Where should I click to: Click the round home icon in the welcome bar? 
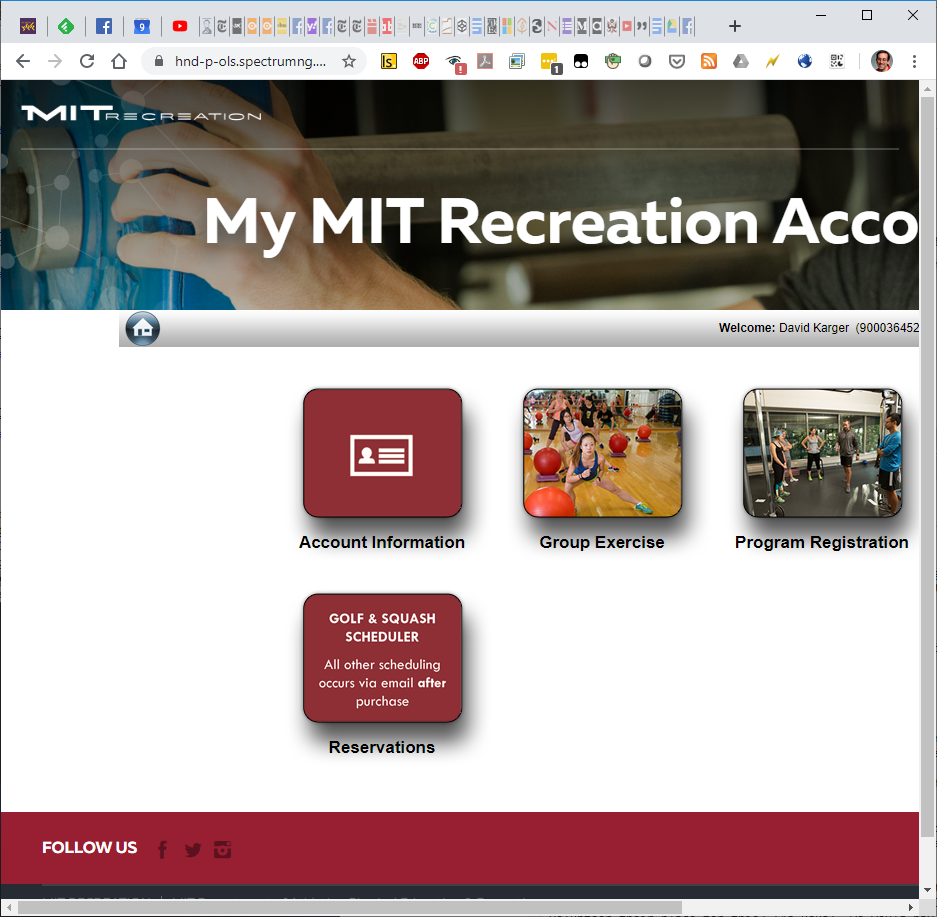(x=142, y=329)
